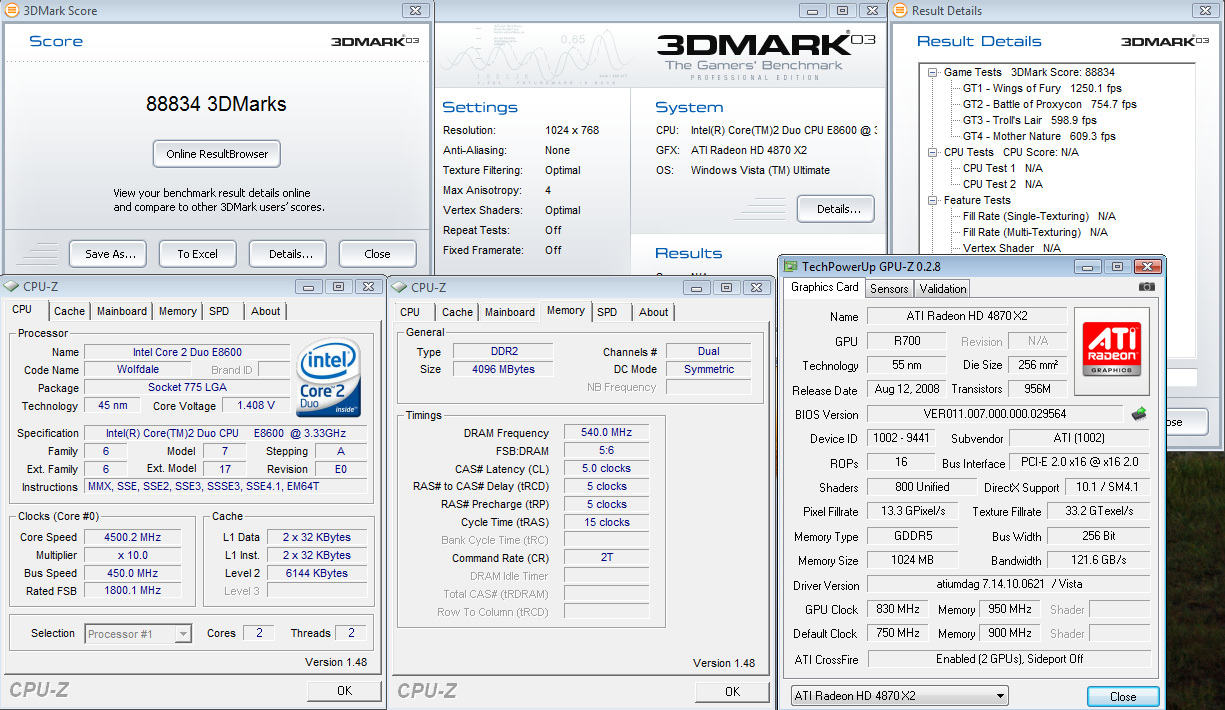
Task: Select Graphics Card tab in GPU-Z
Action: (x=825, y=287)
